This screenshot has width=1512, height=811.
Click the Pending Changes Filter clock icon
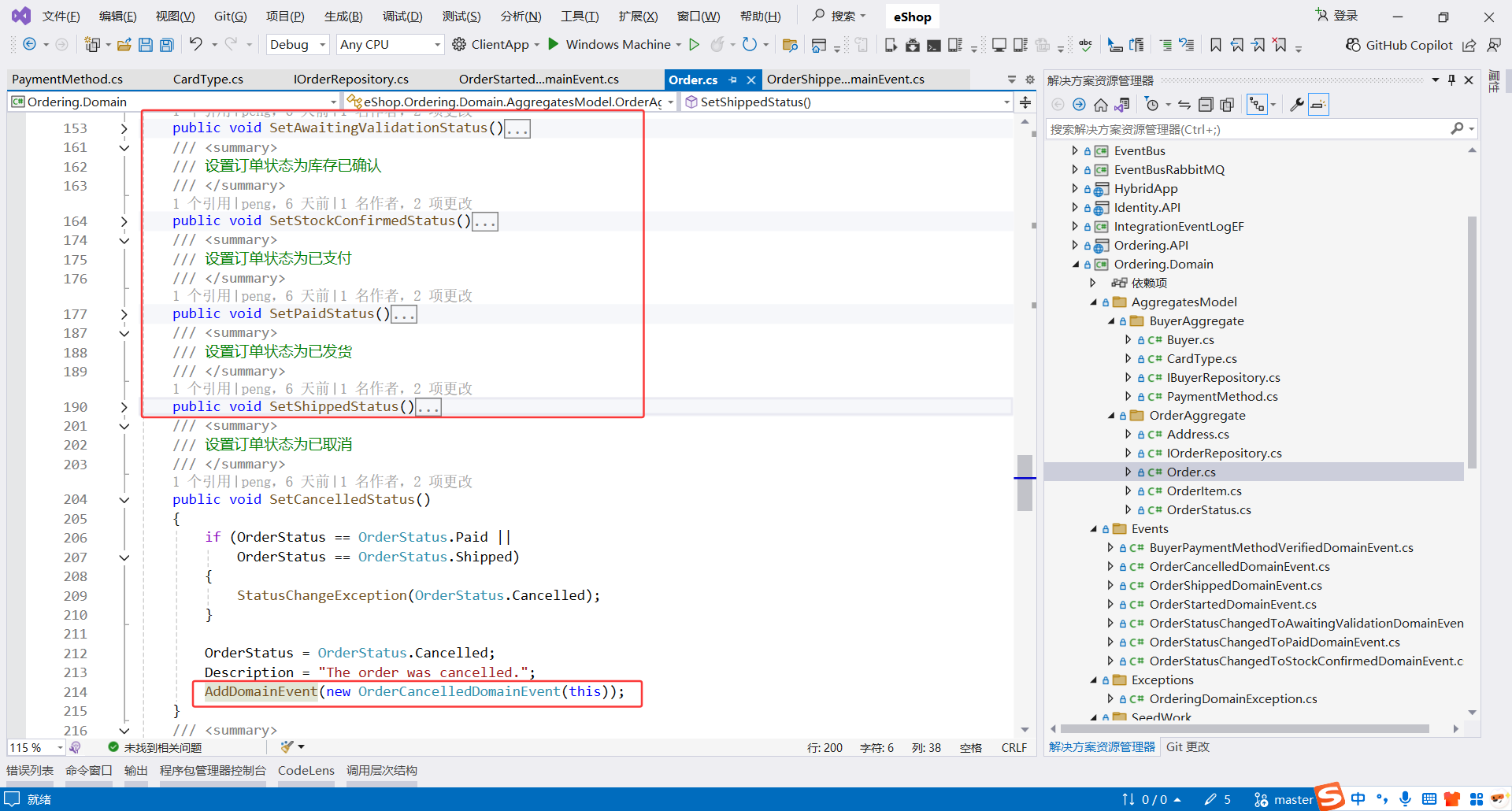(x=1152, y=105)
